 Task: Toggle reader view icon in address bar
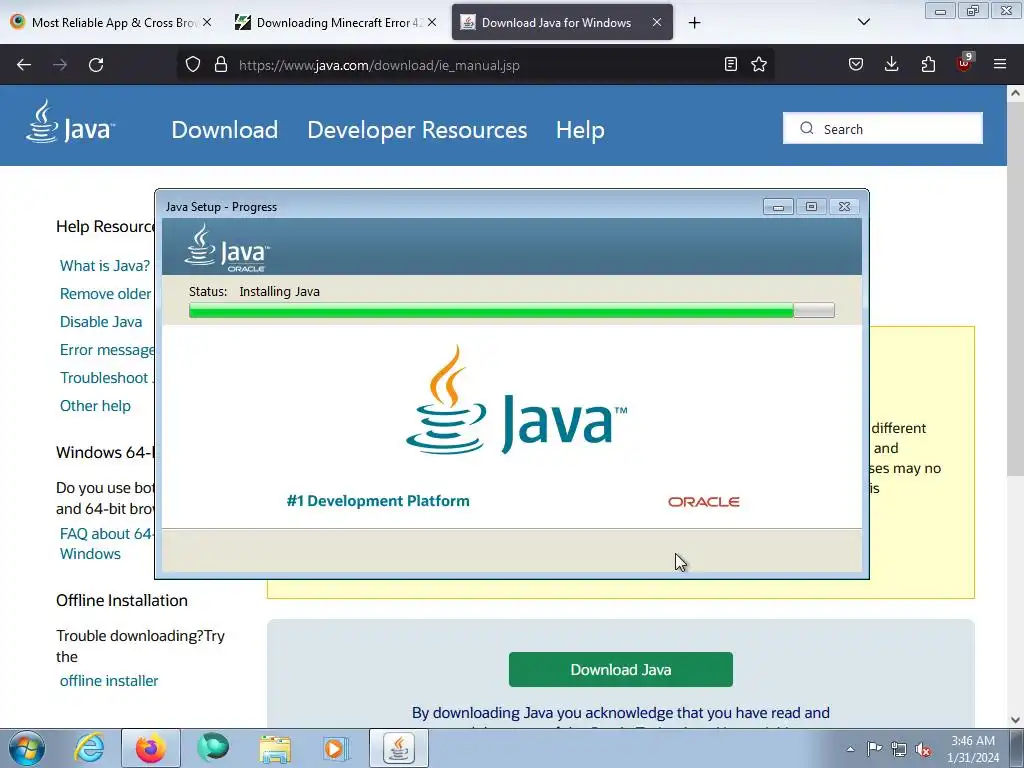pyautogui.click(x=731, y=64)
